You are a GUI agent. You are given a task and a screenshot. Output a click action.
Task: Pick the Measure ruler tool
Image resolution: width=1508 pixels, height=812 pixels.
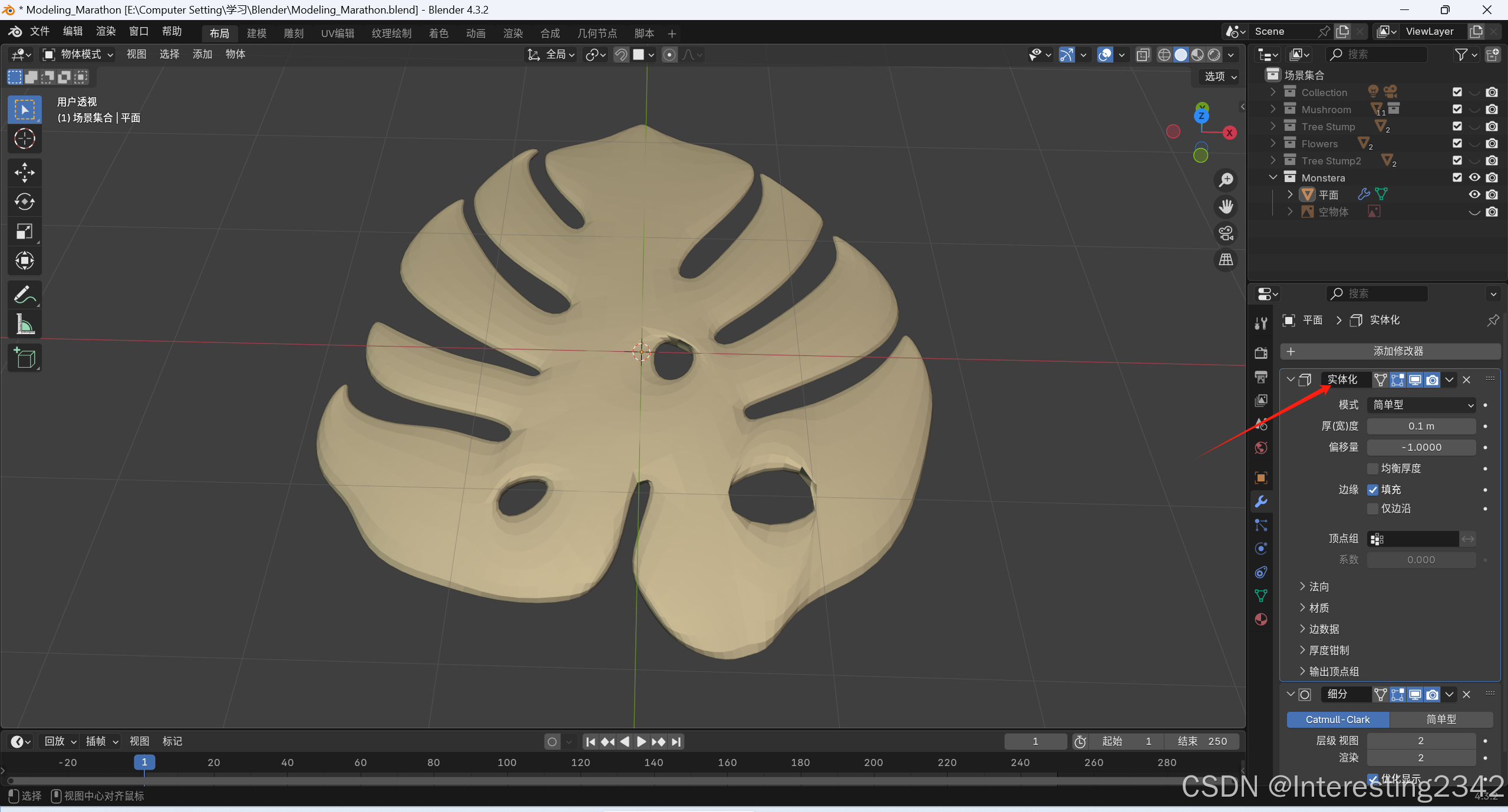click(x=24, y=325)
